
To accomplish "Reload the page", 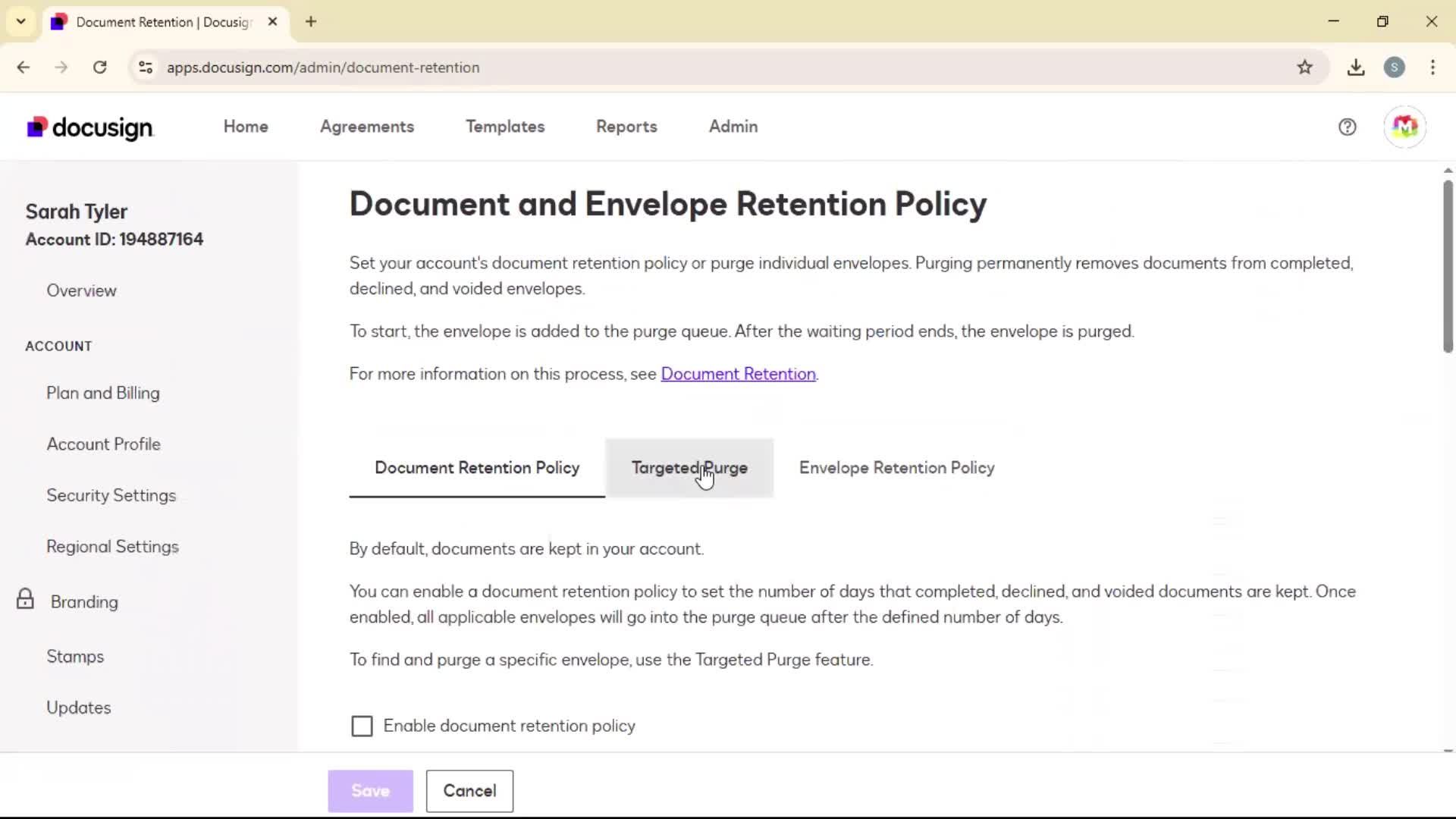I will pyautogui.click(x=99, y=67).
